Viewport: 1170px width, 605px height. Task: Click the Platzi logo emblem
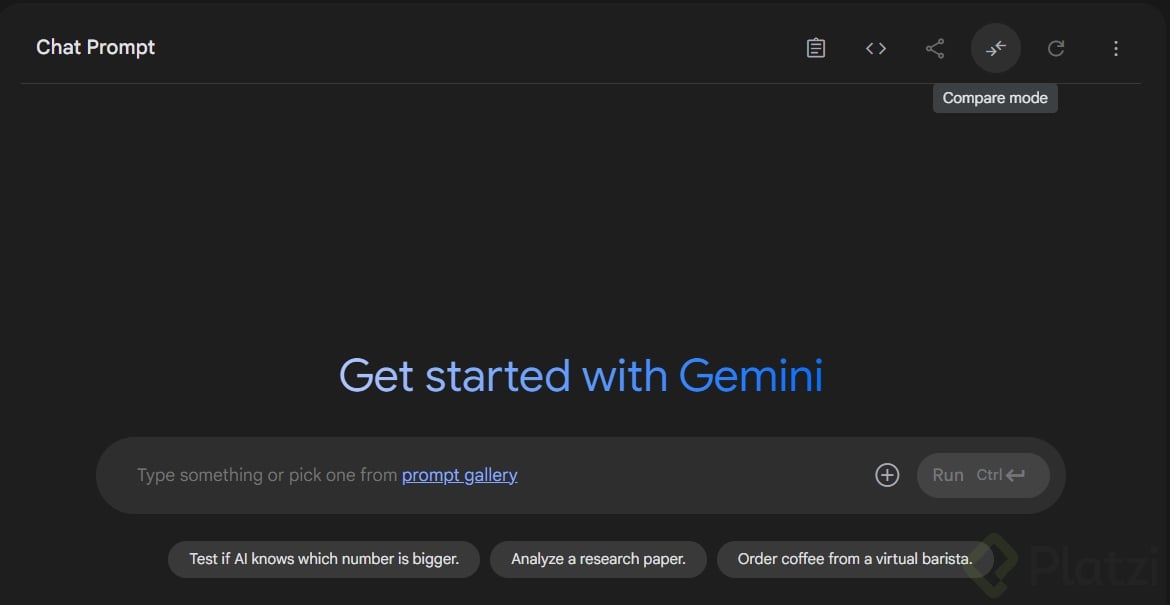[993, 563]
